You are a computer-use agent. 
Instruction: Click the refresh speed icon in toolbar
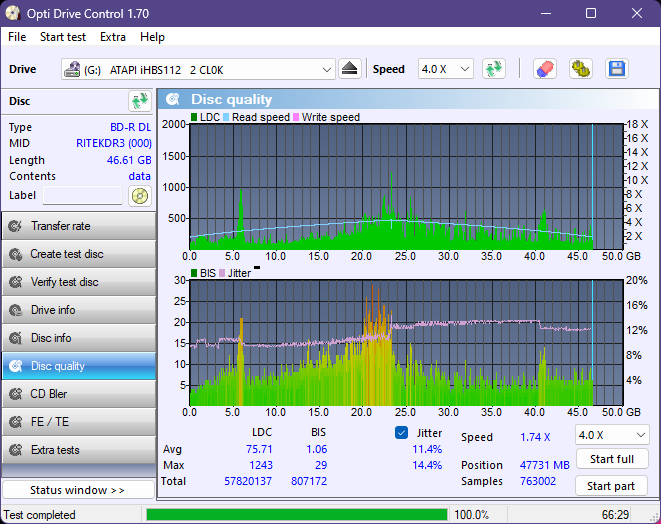(493, 69)
